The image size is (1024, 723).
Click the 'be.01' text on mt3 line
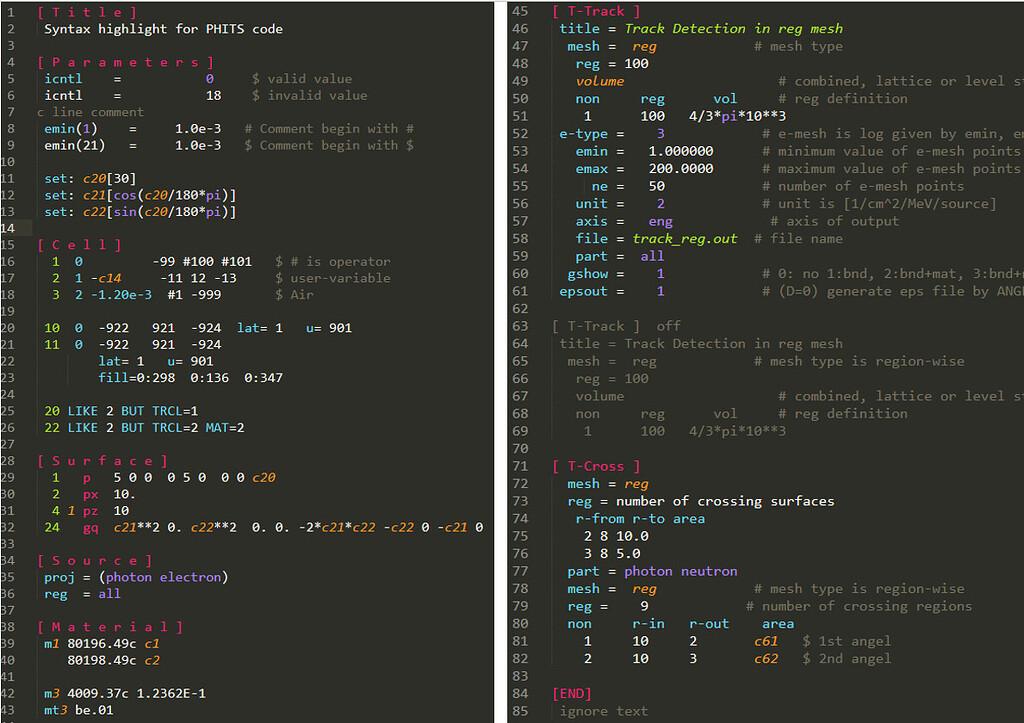point(94,711)
